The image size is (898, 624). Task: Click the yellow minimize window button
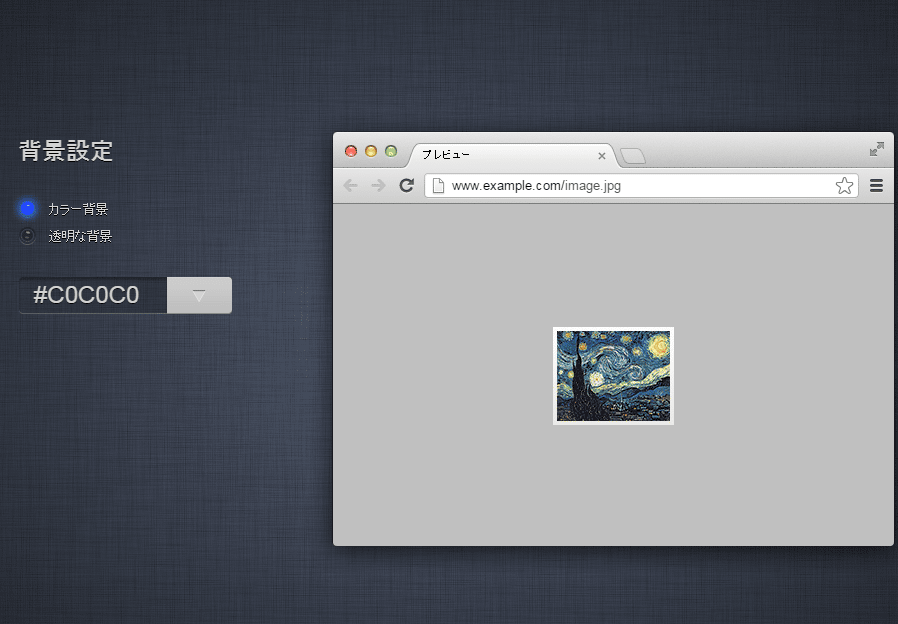[x=371, y=151]
